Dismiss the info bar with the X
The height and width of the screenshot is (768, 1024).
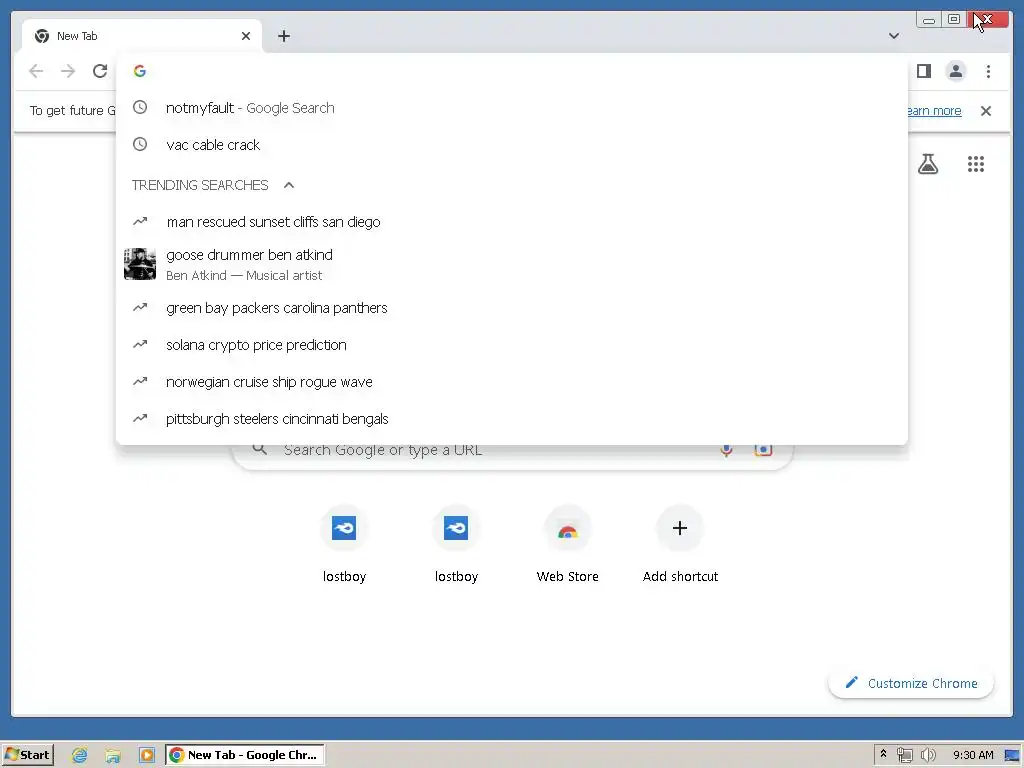tap(985, 110)
